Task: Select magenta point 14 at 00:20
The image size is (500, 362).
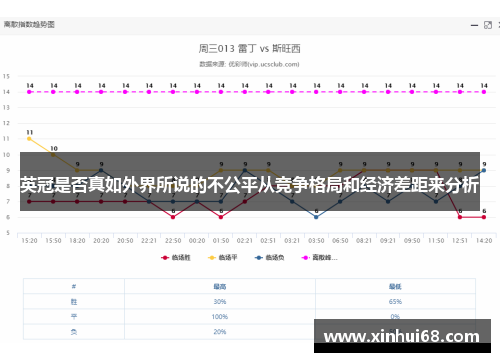Action: pos(197,92)
